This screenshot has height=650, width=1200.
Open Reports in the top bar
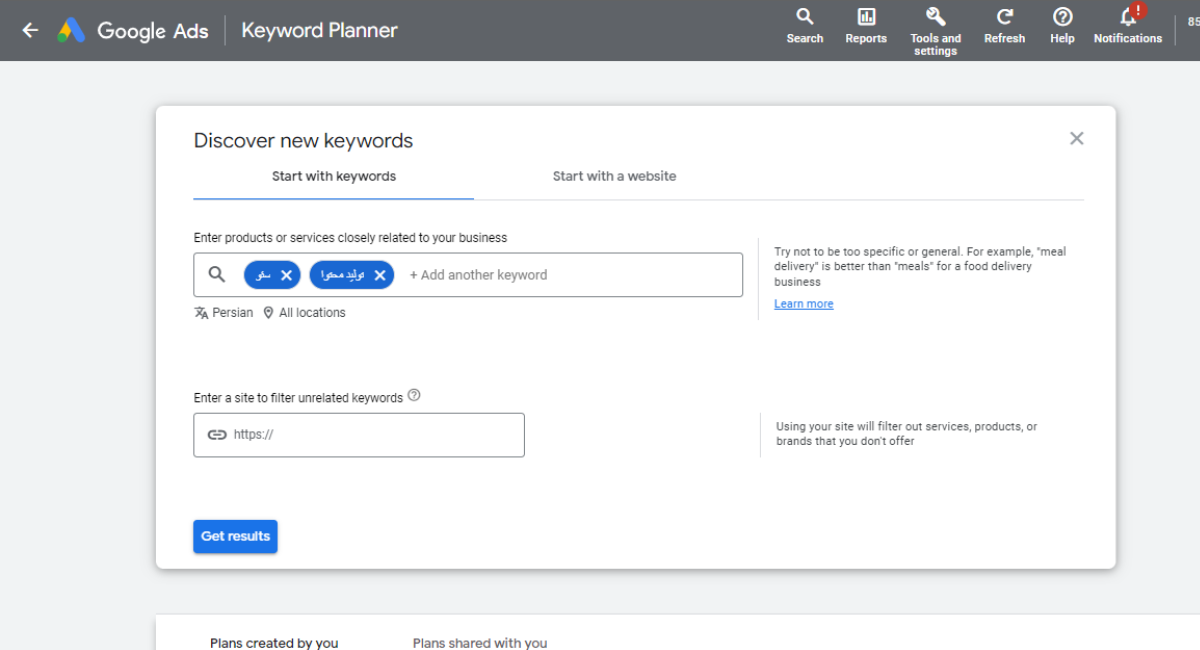[866, 26]
